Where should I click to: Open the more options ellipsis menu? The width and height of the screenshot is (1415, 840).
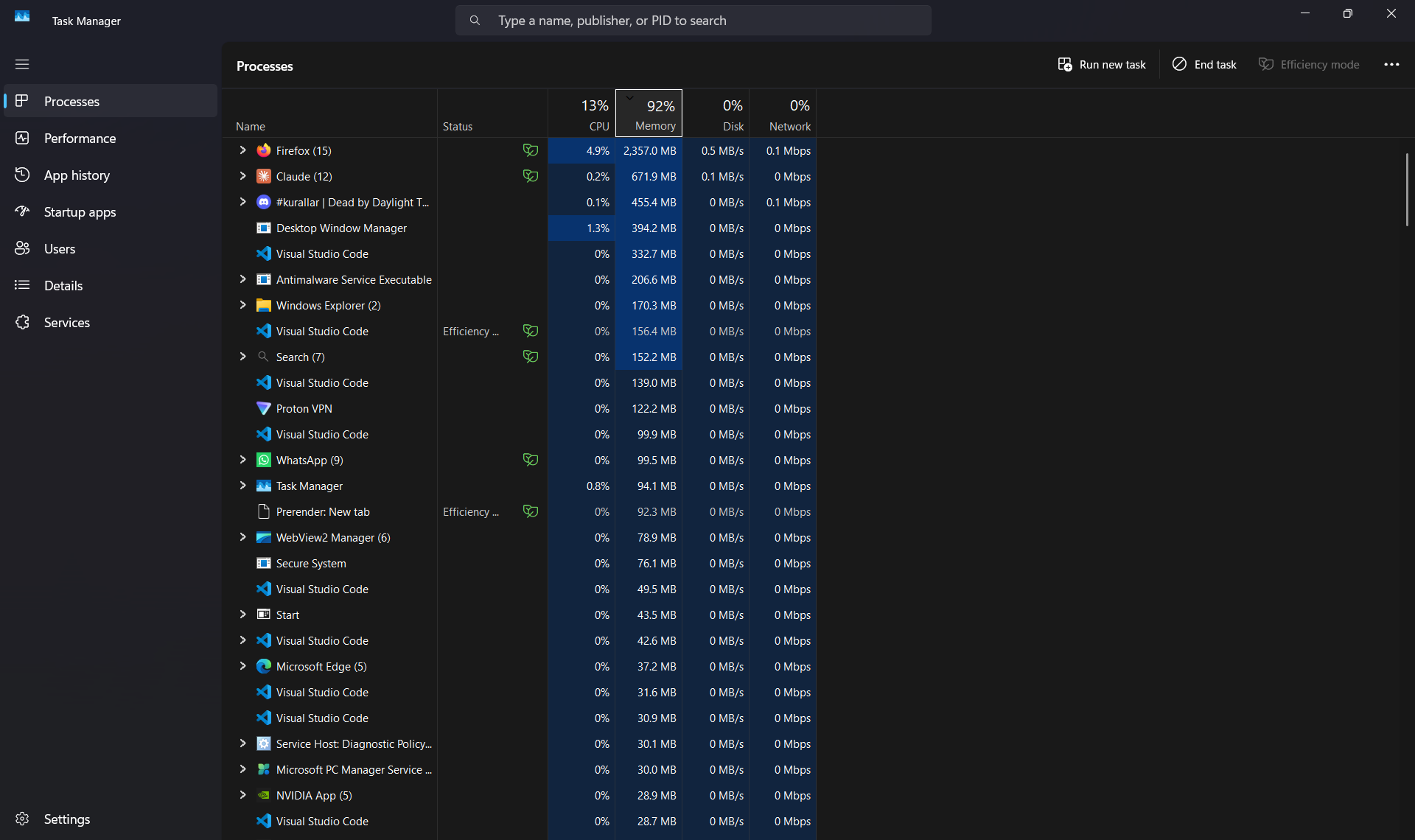[x=1391, y=64]
